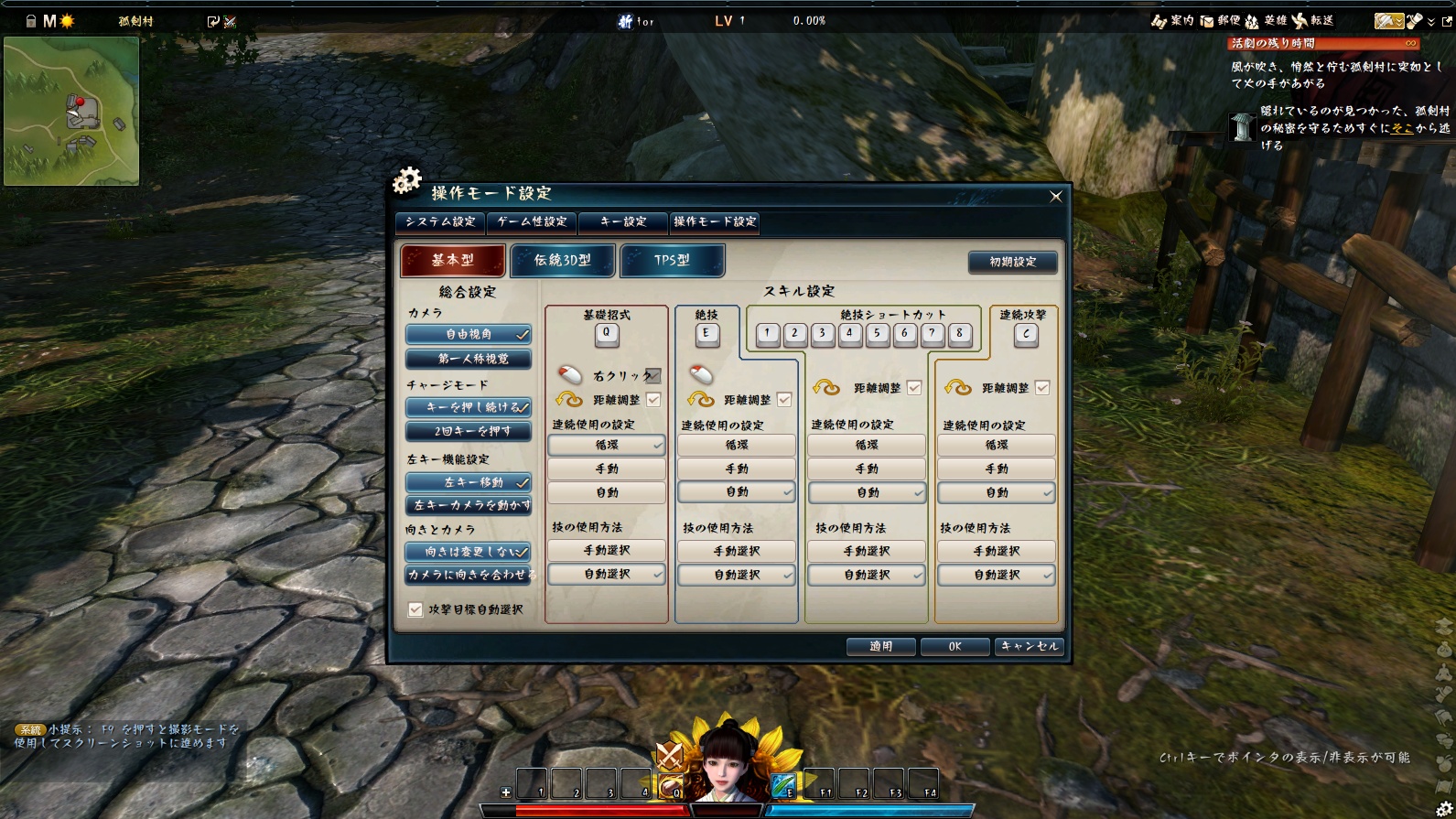Image resolution: width=1456 pixels, height=819 pixels.
Task: Toggle 攻撃目標自動選択 checkbox
Action: 415,609
